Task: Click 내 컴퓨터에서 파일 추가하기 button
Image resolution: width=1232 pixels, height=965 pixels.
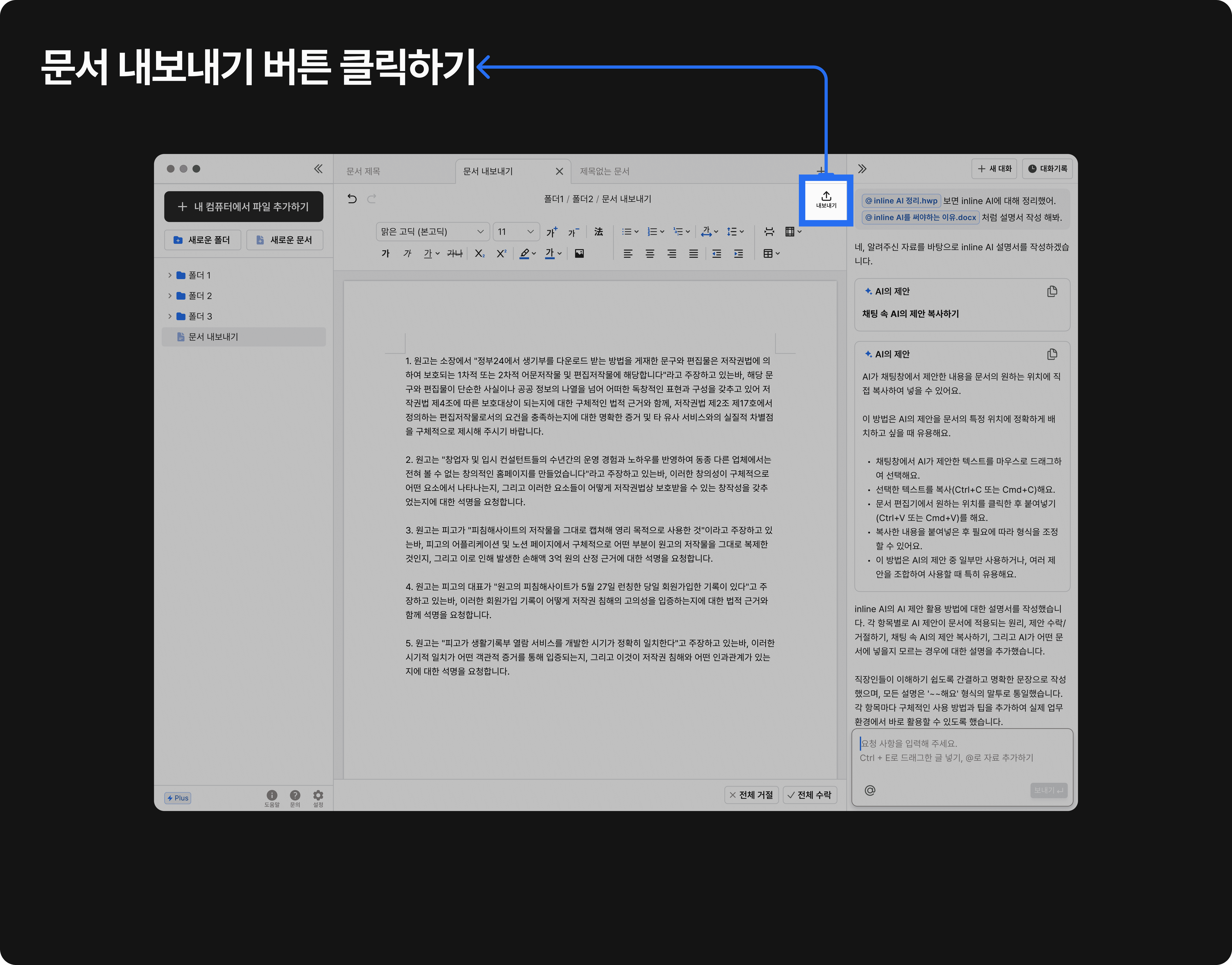Action: 244,207
